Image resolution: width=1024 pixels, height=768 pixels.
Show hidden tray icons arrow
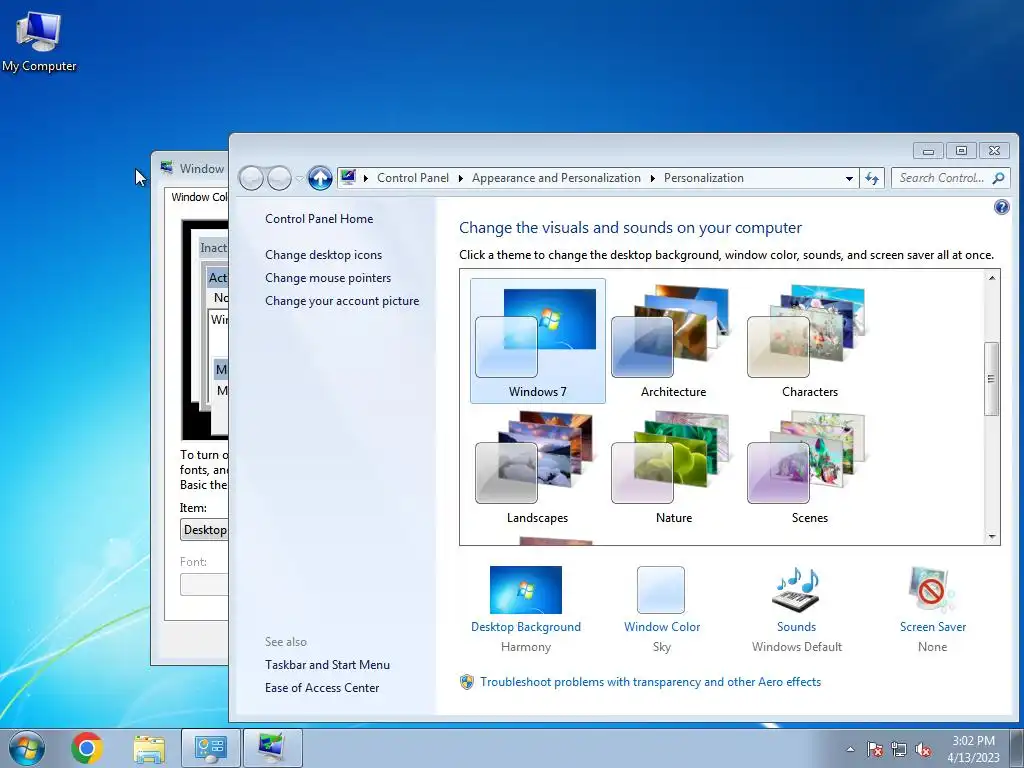850,749
